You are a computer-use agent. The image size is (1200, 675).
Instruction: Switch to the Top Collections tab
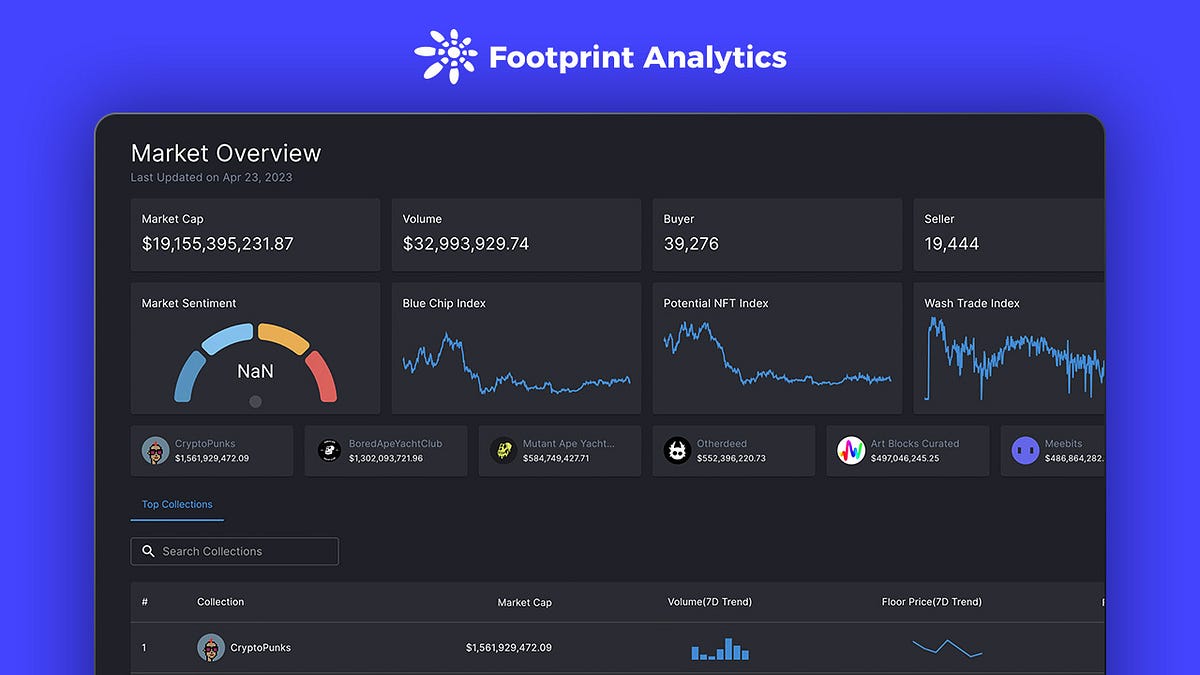177,505
